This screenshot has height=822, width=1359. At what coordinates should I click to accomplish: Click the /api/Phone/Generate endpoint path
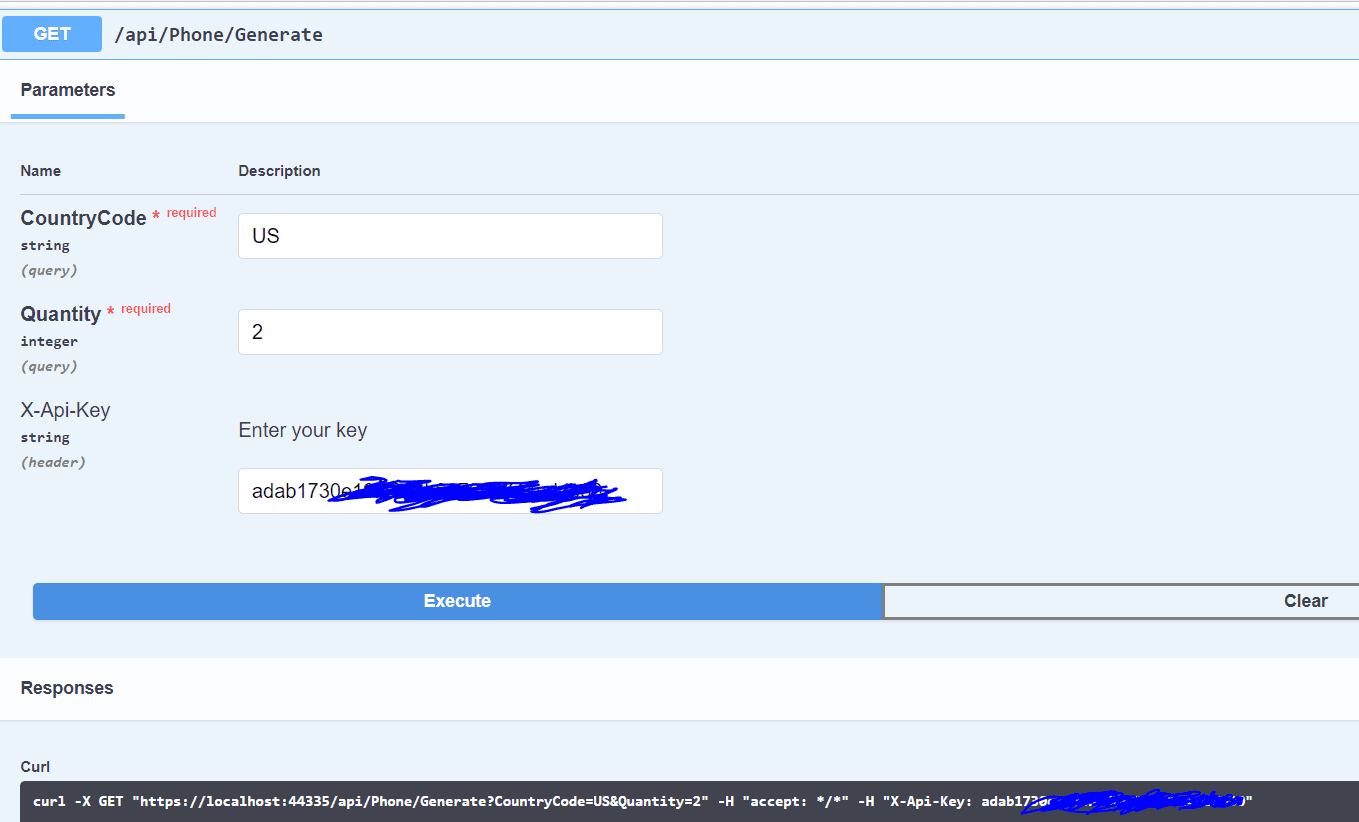(x=218, y=34)
